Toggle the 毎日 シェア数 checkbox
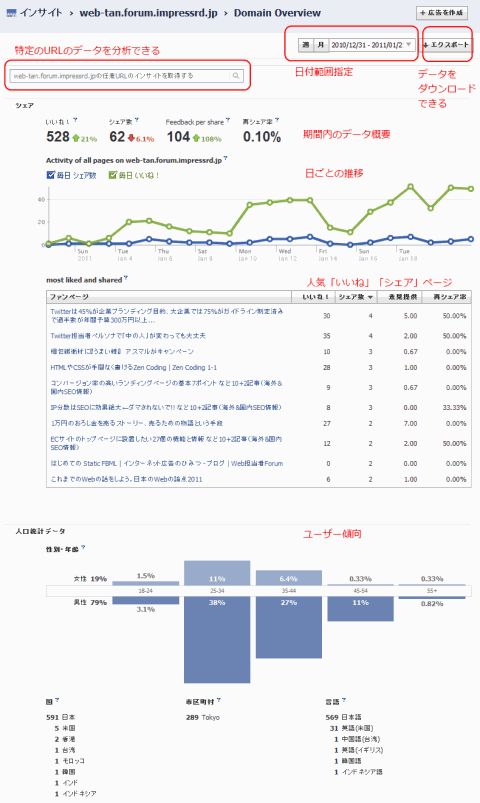Viewport: 480px width, 803px height. [x=51, y=175]
